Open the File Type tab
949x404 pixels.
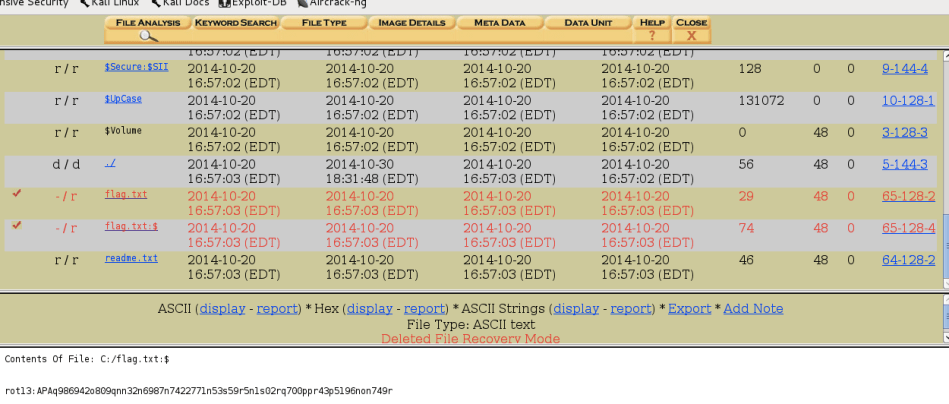[323, 22]
